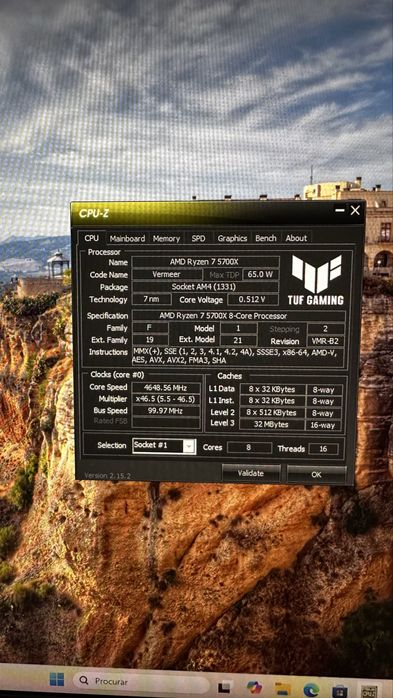This screenshot has height=698, width=393.
Task: Switch to the Mainboard tab
Action: tap(127, 238)
